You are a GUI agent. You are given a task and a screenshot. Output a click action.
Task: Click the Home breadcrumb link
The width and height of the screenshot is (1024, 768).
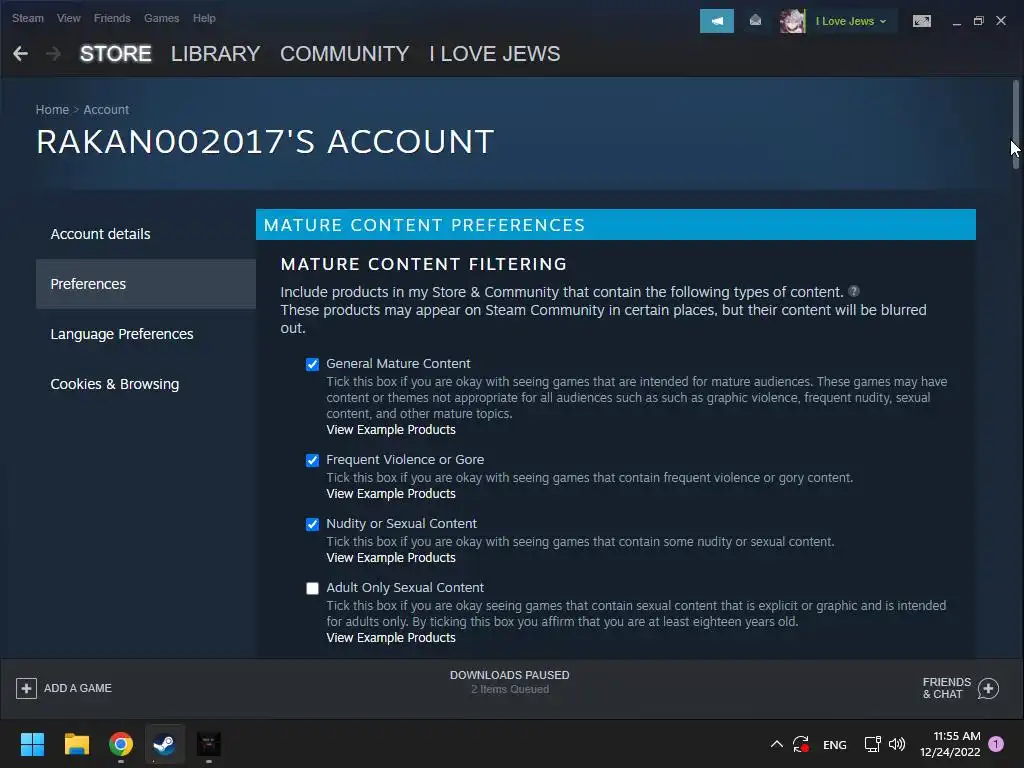(x=52, y=110)
